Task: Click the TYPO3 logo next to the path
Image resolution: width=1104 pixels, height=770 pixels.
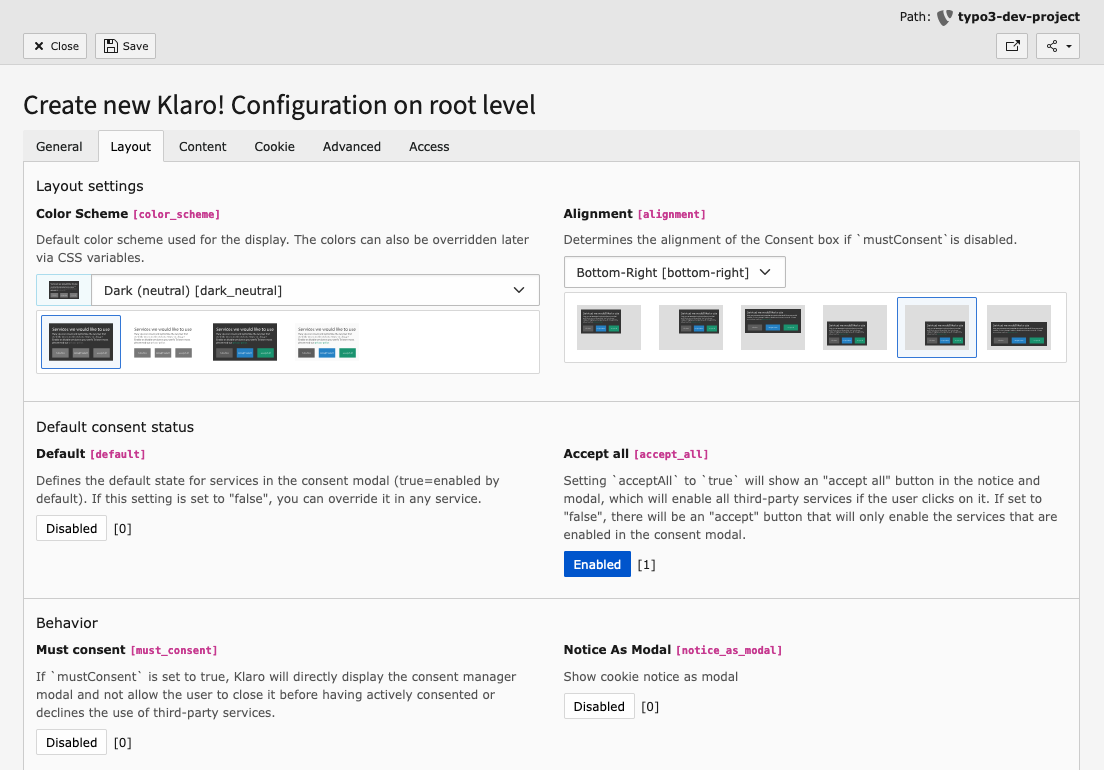Action: 945,17
